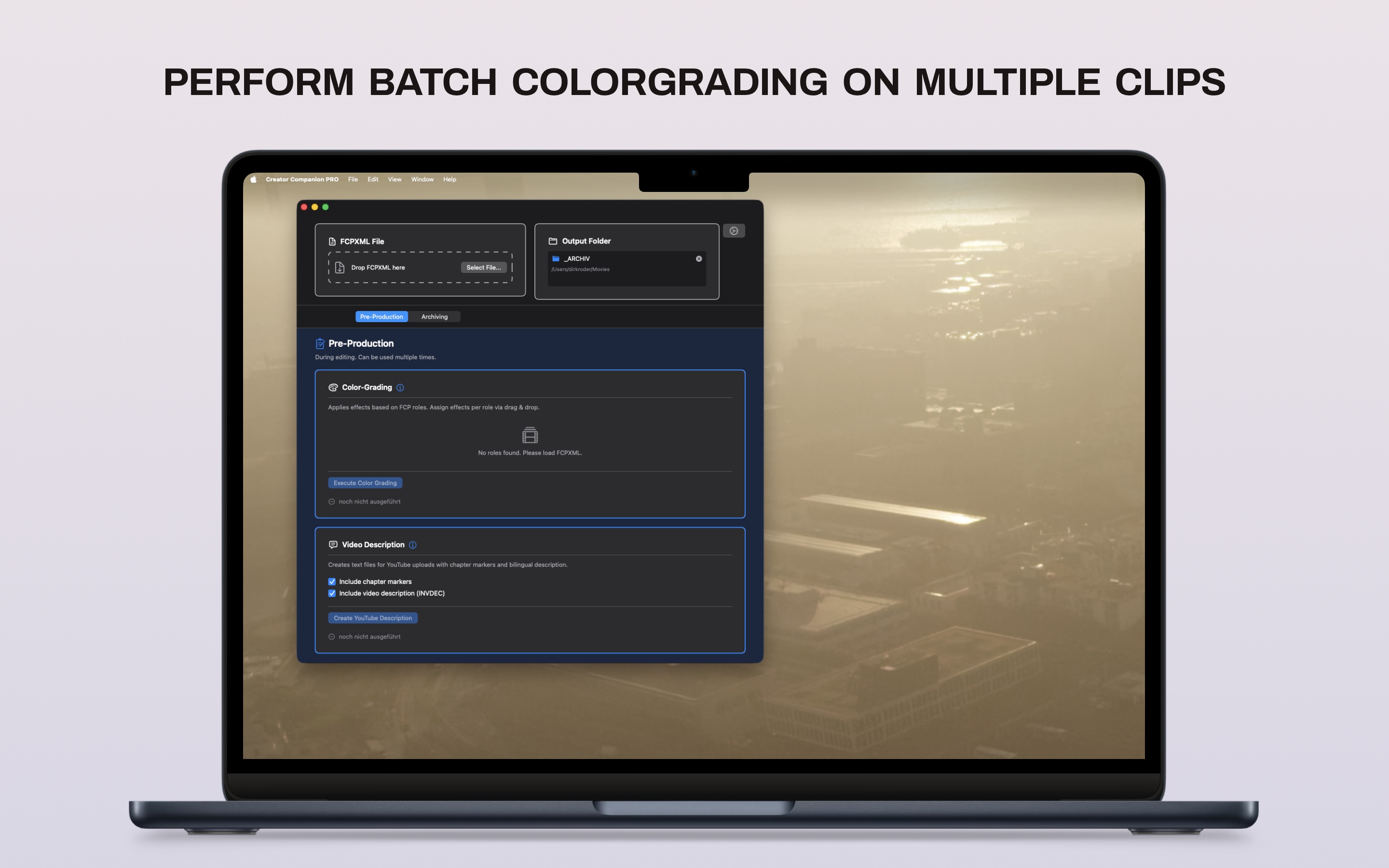Toggle Include video description (INVDEC) checkbox

pyautogui.click(x=332, y=593)
